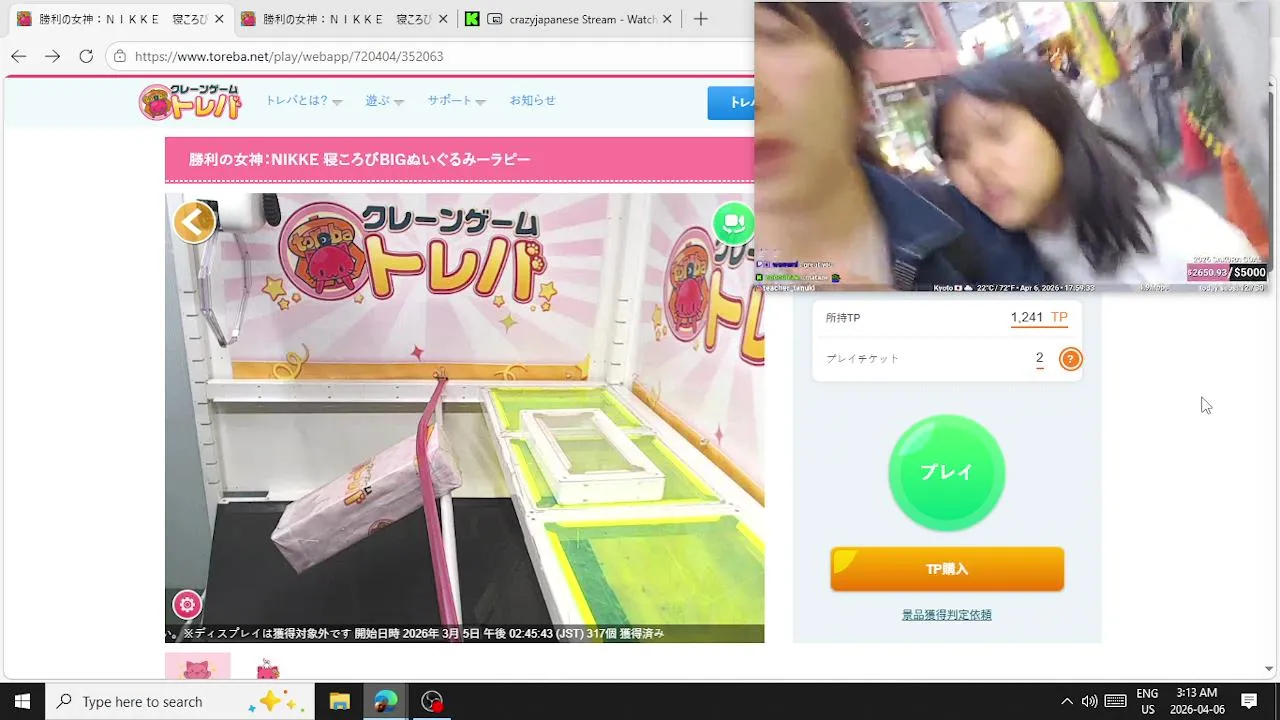1280x720 pixels.
Task: Click the 1,241 TP balance value
Action: click(x=1039, y=317)
